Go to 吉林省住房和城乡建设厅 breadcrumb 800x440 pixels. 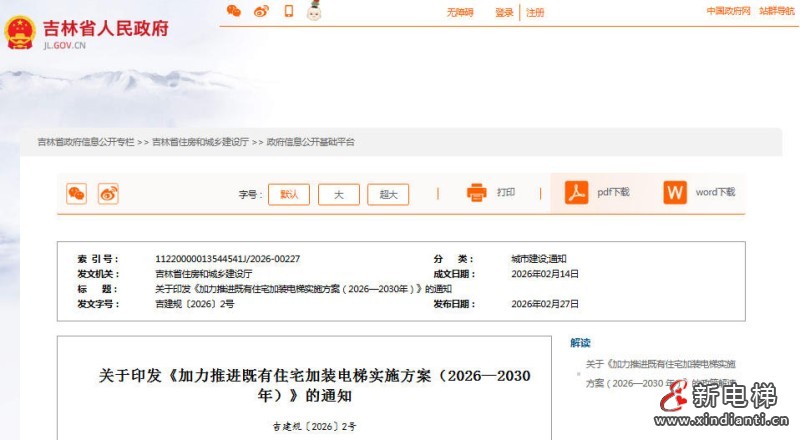click(200, 142)
